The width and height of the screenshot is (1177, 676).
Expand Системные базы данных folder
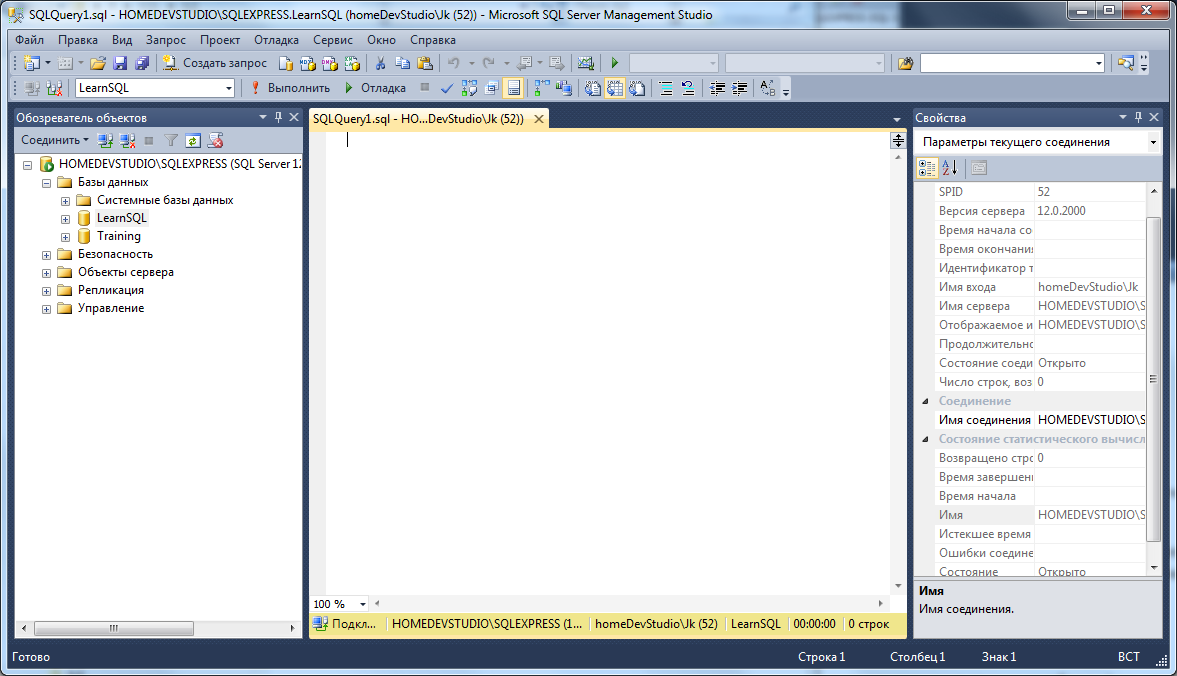65,201
